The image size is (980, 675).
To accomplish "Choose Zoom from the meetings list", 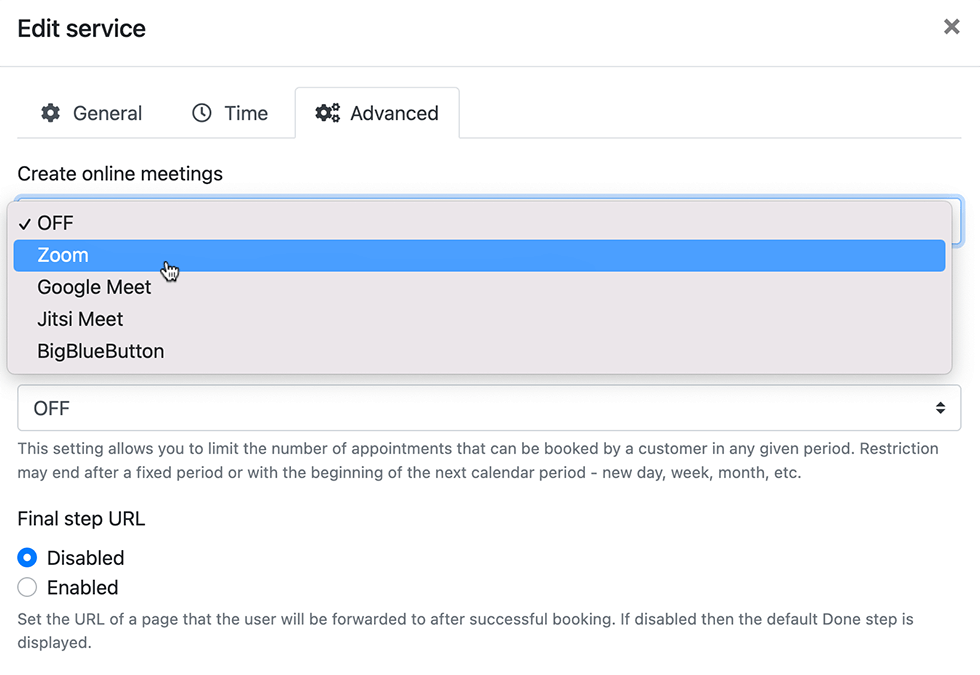I will tap(63, 255).
